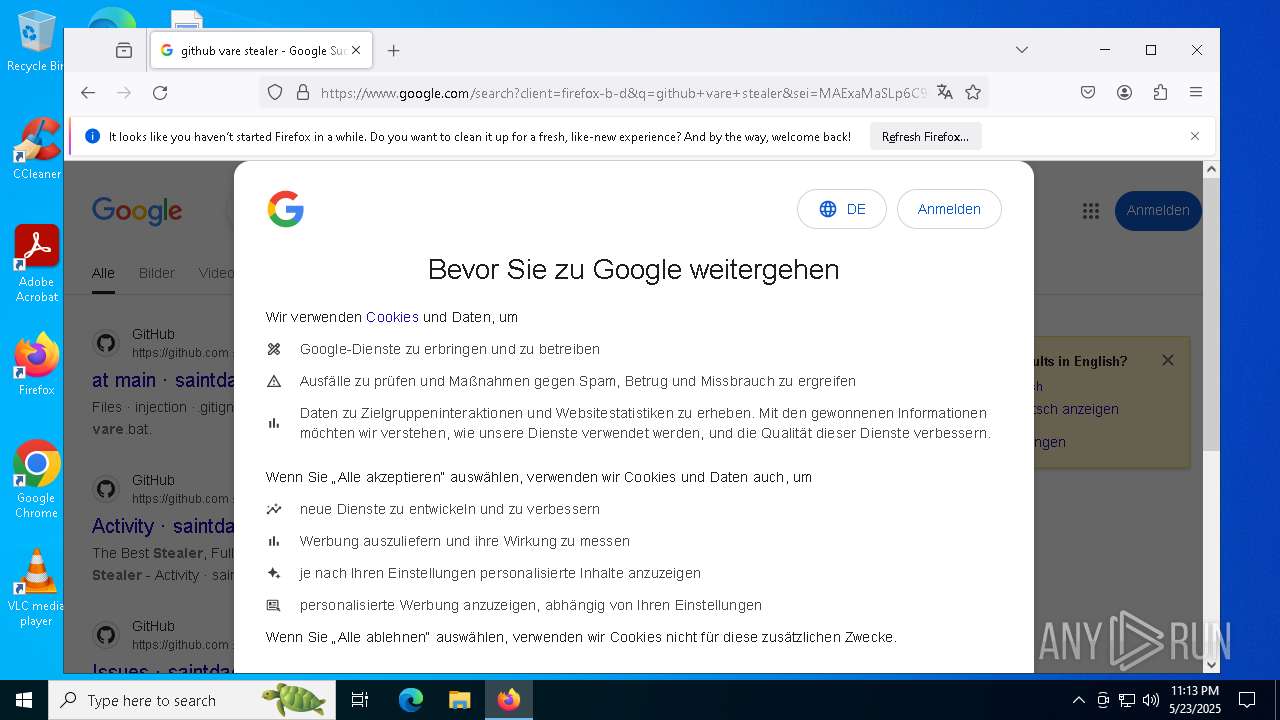Open Google apps grid icon
This screenshot has width=1280, height=720.
[x=1091, y=211]
